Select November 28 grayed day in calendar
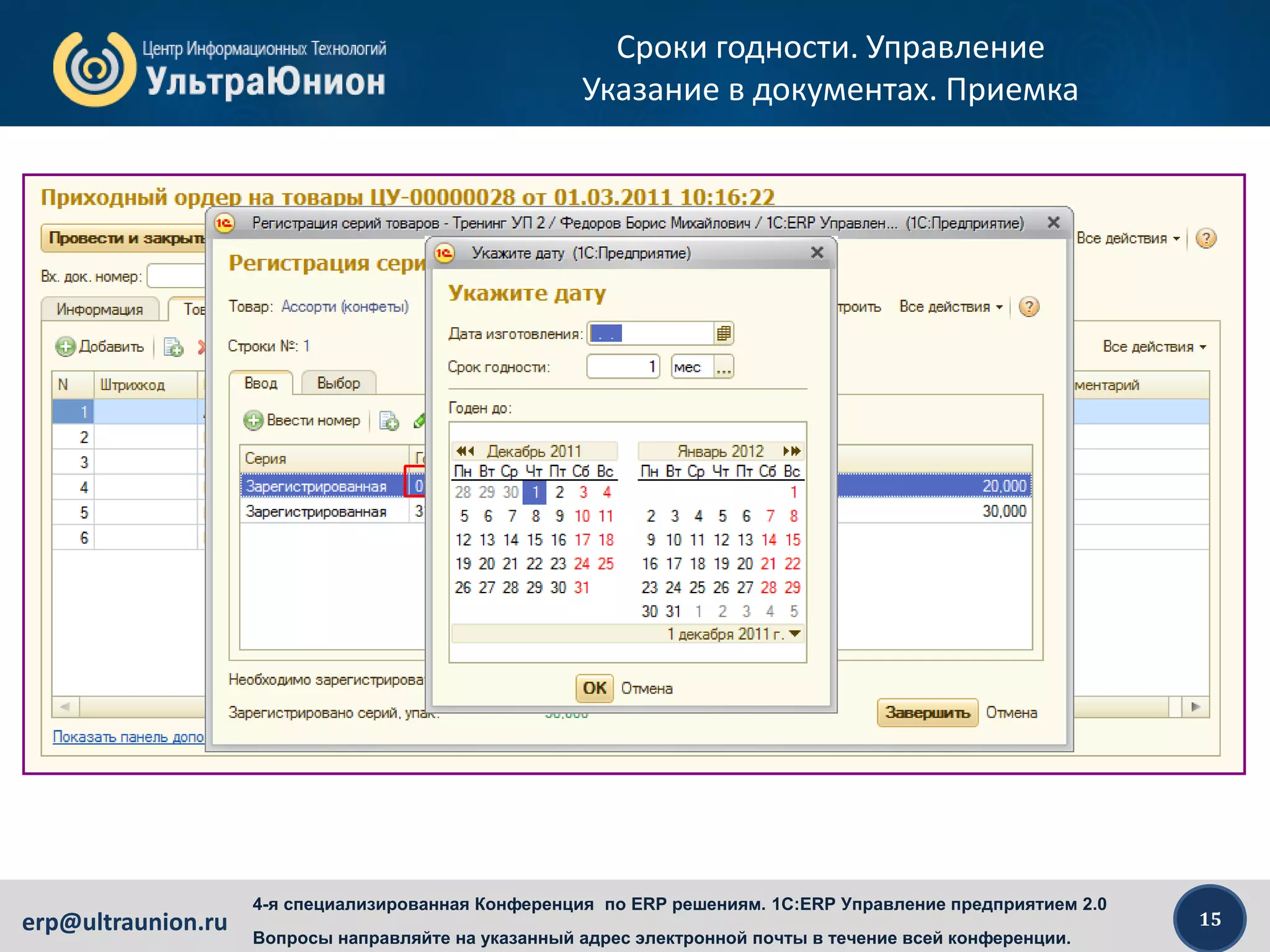Screen dimensions: 1270x952 pos(463,493)
